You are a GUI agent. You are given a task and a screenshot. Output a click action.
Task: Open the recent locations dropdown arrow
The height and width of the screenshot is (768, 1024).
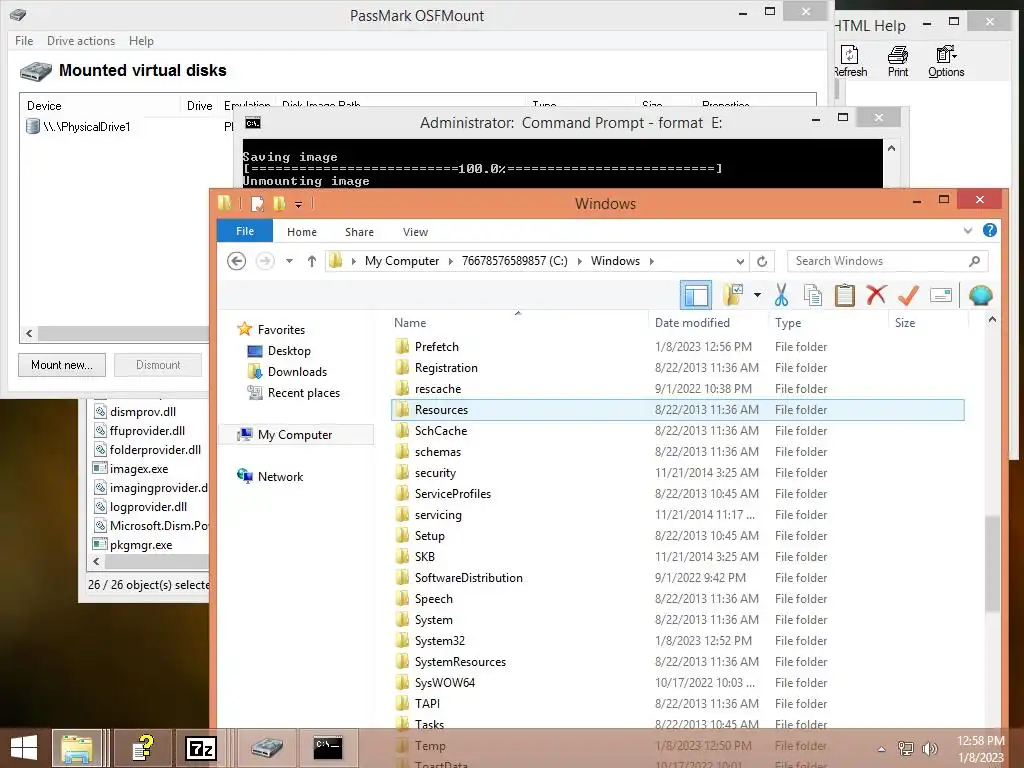289,261
